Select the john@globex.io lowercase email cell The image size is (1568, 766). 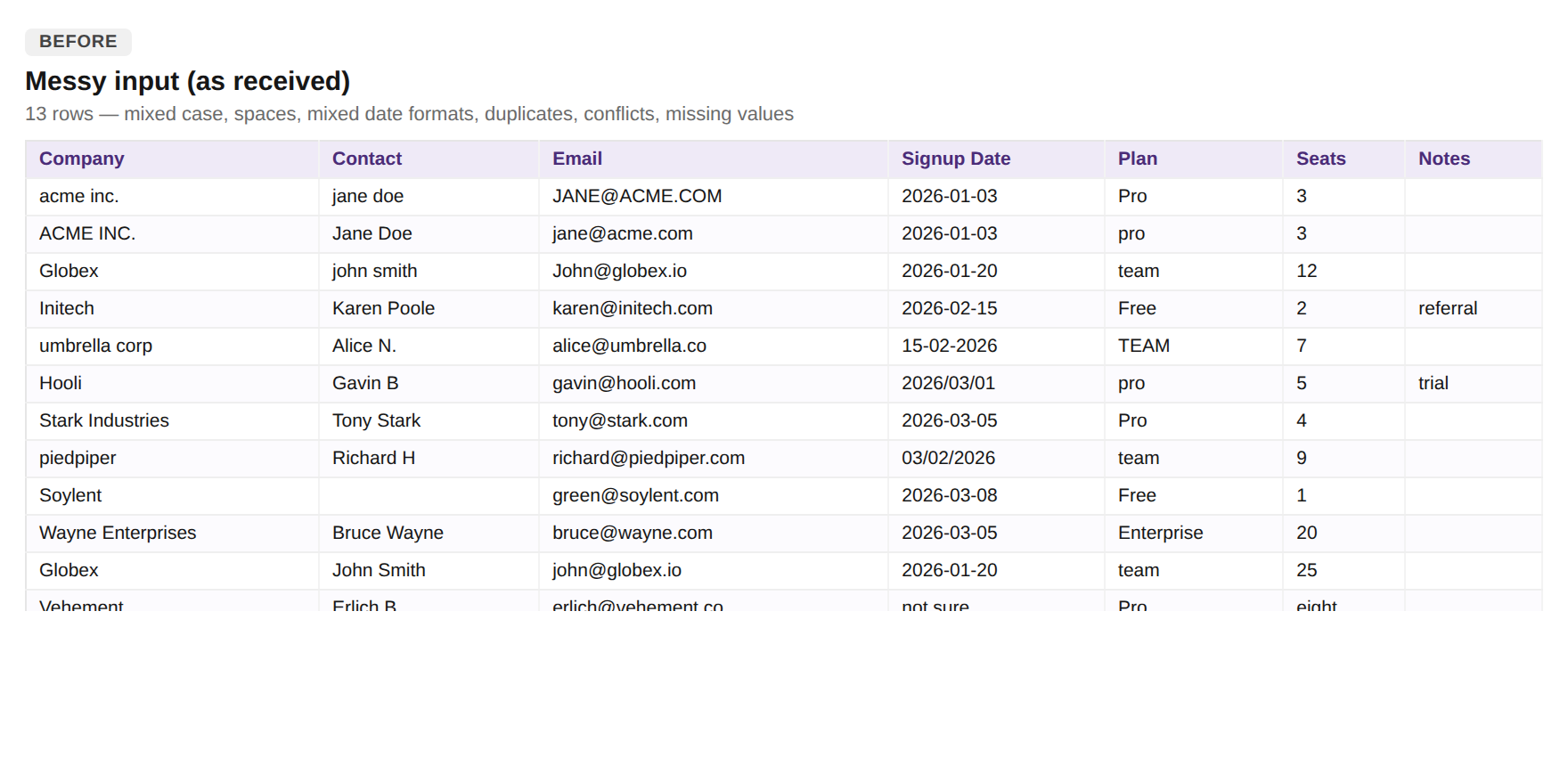(714, 571)
